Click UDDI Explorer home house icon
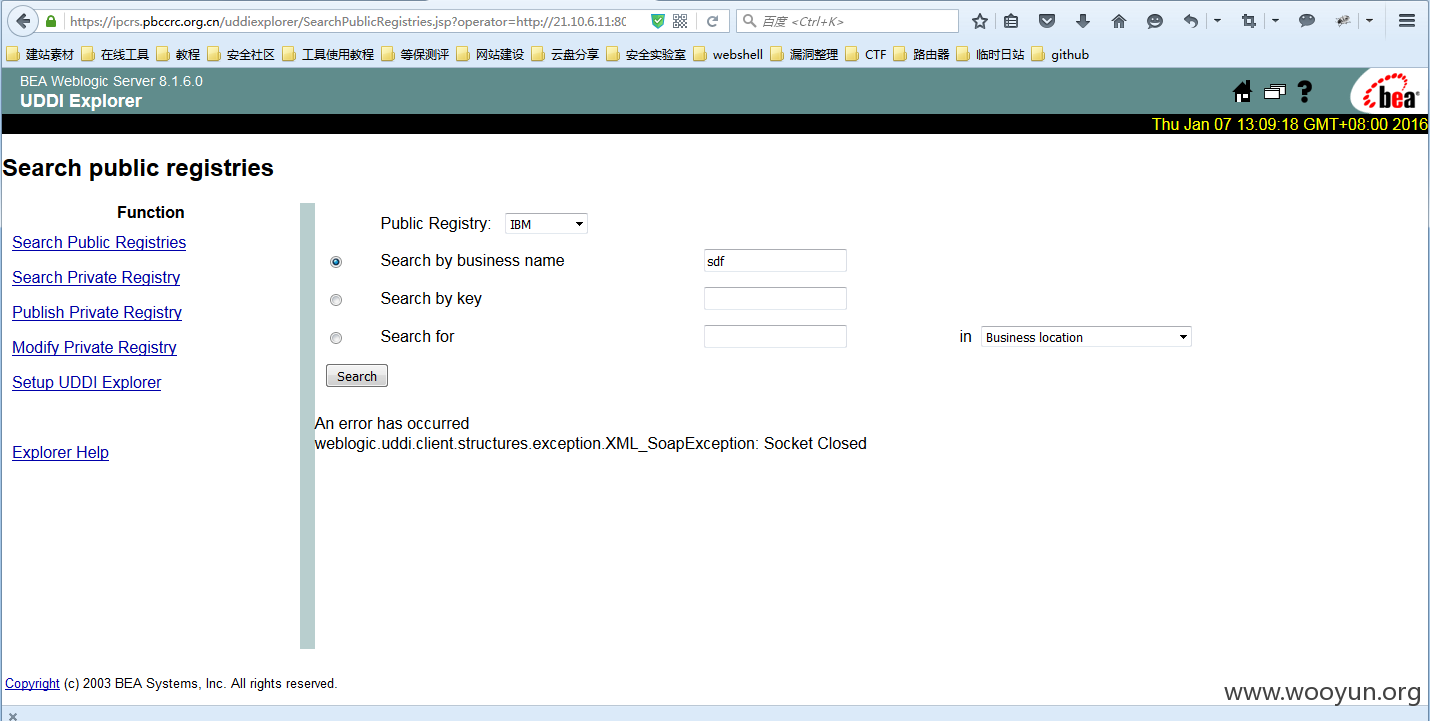The width and height of the screenshot is (1430, 721). (x=1243, y=92)
